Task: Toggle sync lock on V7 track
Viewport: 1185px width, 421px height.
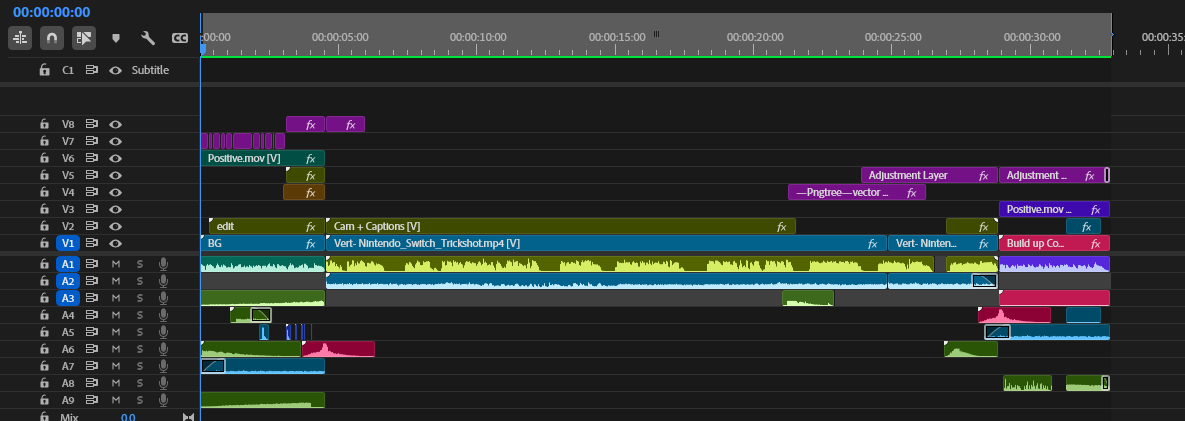Action: pyautogui.click(x=92, y=141)
